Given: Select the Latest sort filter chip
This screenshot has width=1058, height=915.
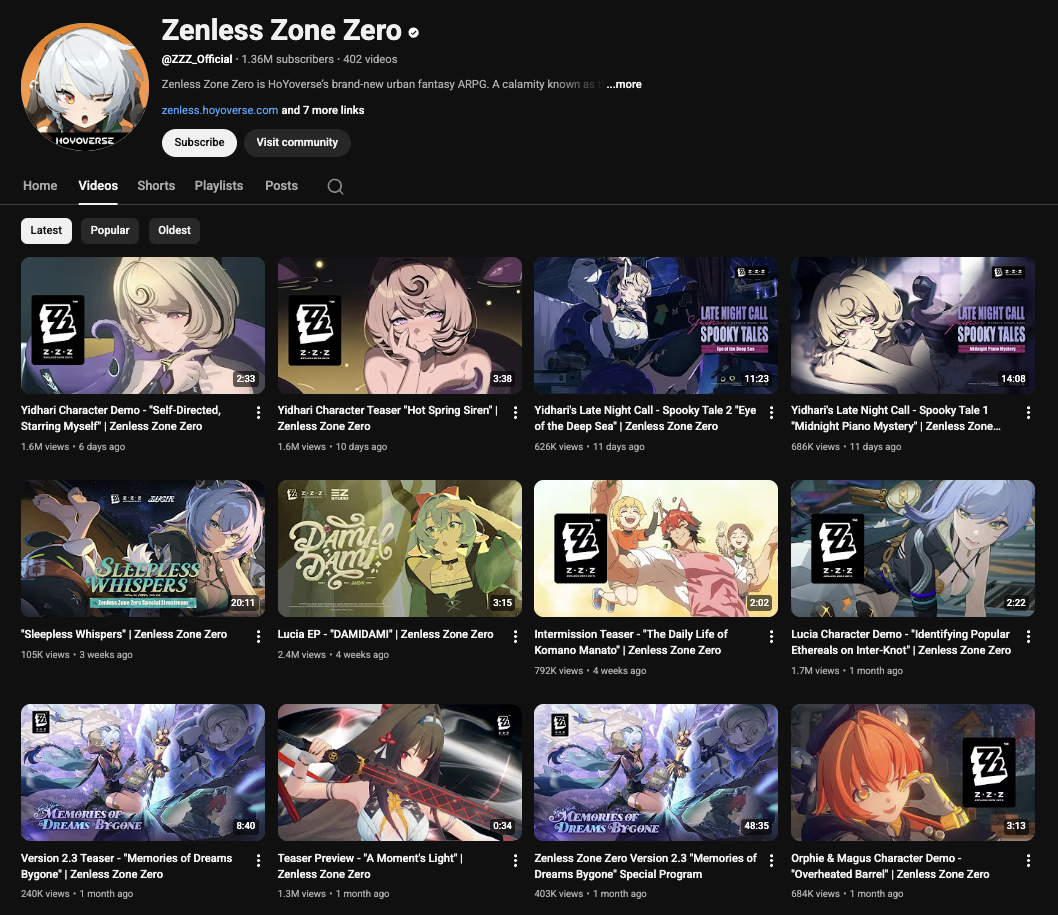Looking at the screenshot, I should 46,230.
